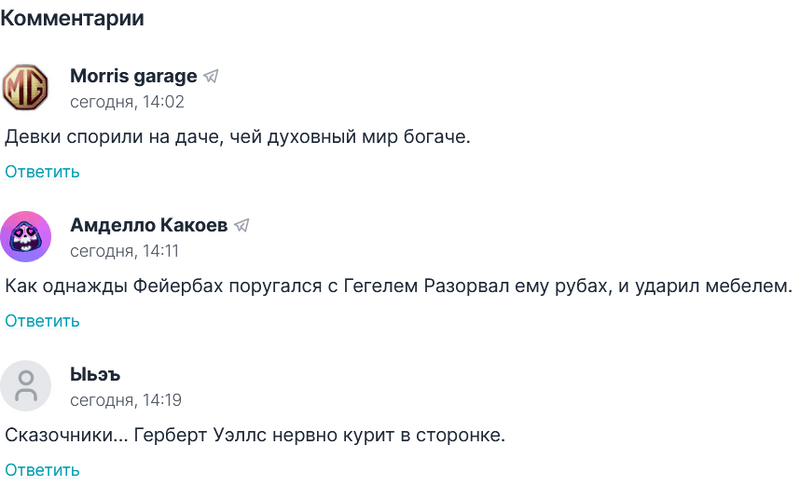Reply to the Амделло Какоев comment
Viewport: 800px width, 490px height.
point(42,321)
